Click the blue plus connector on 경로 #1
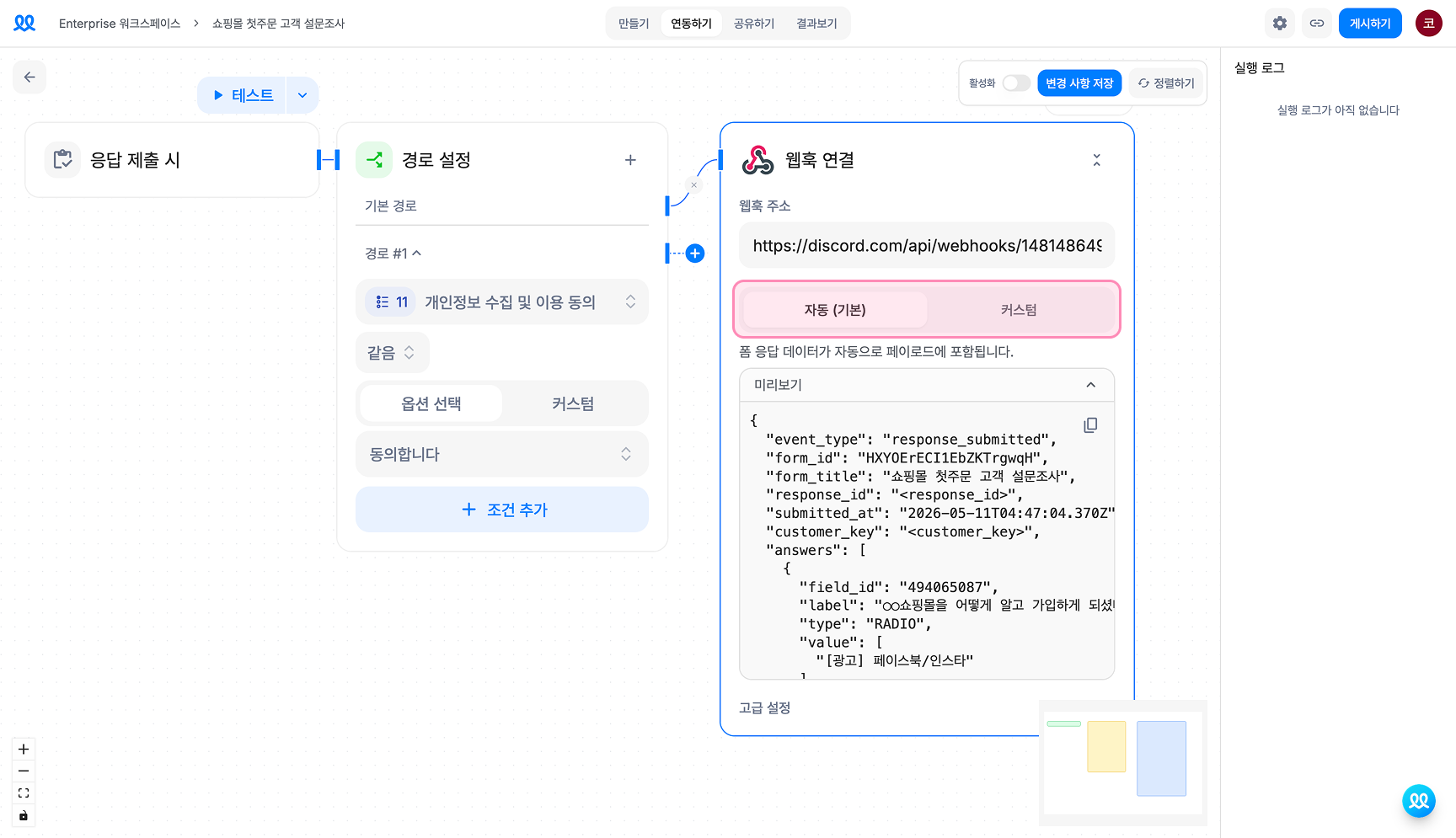The height and width of the screenshot is (838, 1456). pyautogui.click(x=695, y=254)
